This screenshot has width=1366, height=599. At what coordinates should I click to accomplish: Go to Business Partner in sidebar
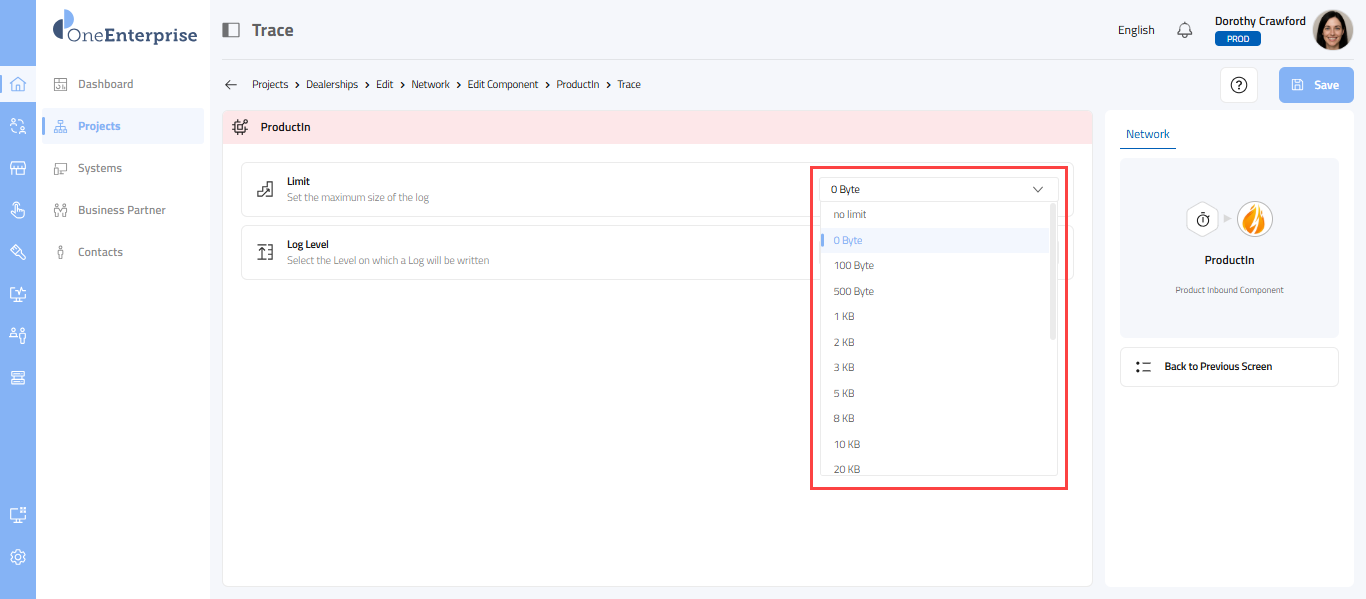tap(121, 210)
